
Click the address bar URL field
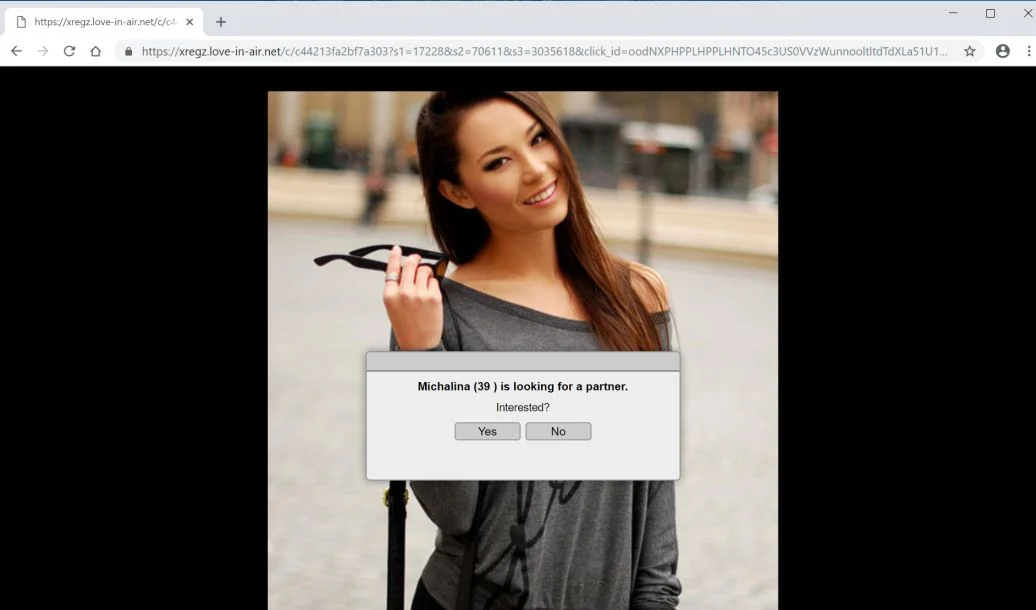[545, 51]
